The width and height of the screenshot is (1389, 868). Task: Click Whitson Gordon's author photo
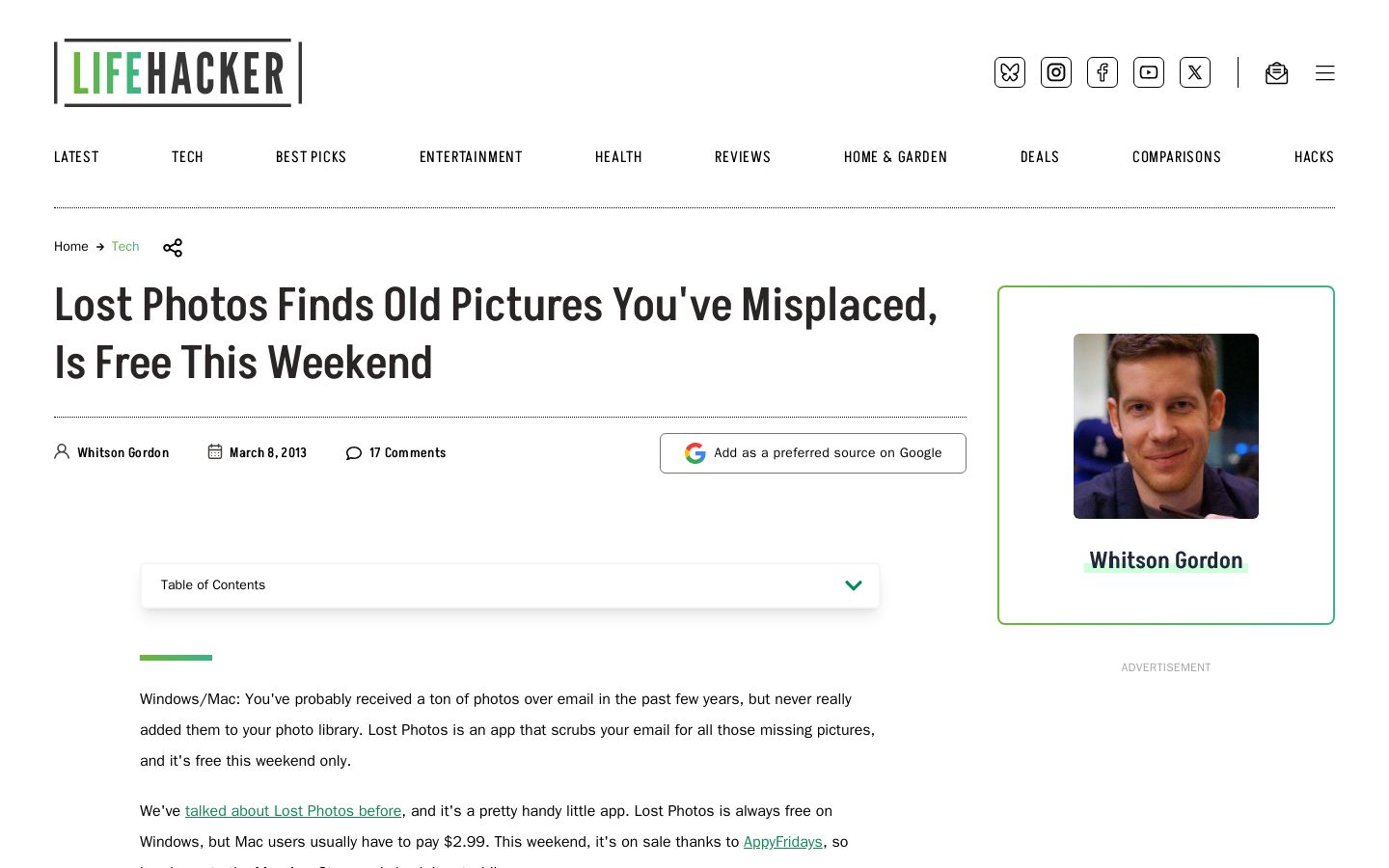[x=1166, y=426]
